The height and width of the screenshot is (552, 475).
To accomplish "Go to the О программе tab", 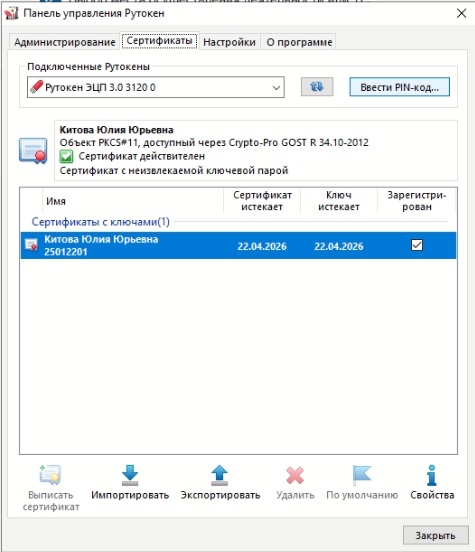I will (x=299, y=42).
